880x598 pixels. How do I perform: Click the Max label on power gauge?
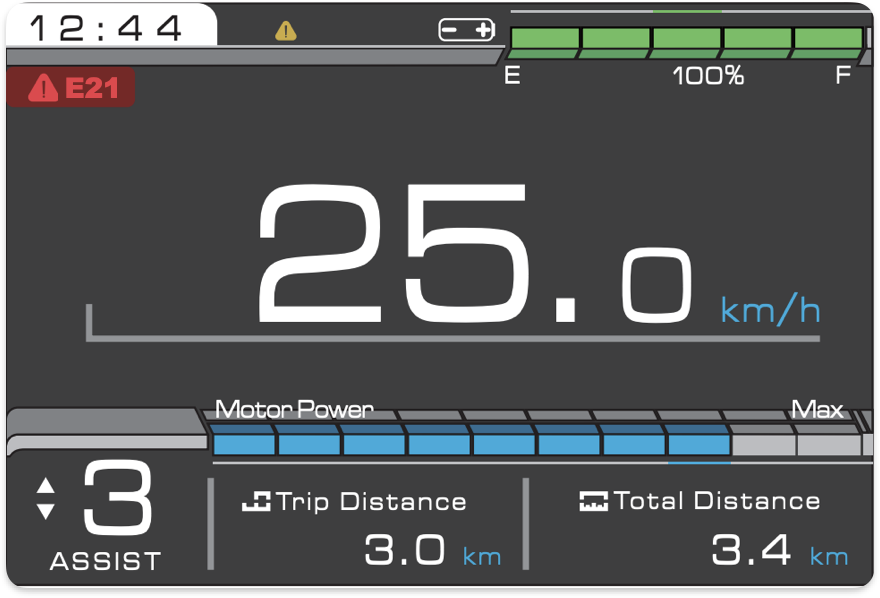(817, 409)
